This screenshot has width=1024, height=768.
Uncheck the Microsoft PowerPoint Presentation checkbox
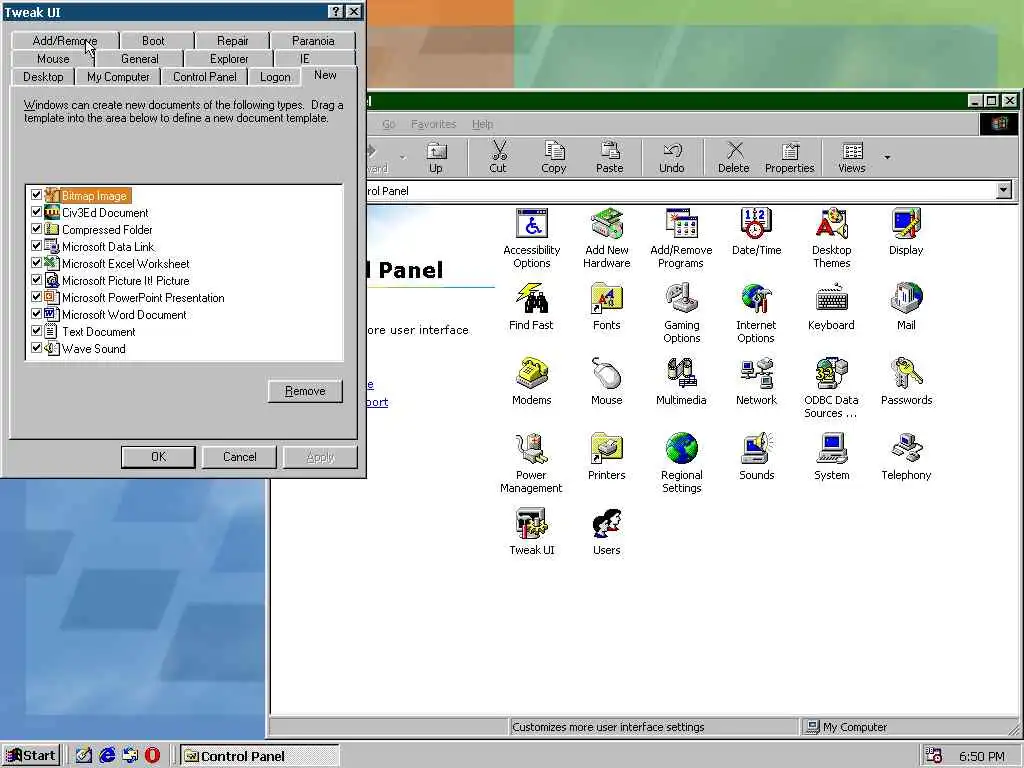click(37, 296)
